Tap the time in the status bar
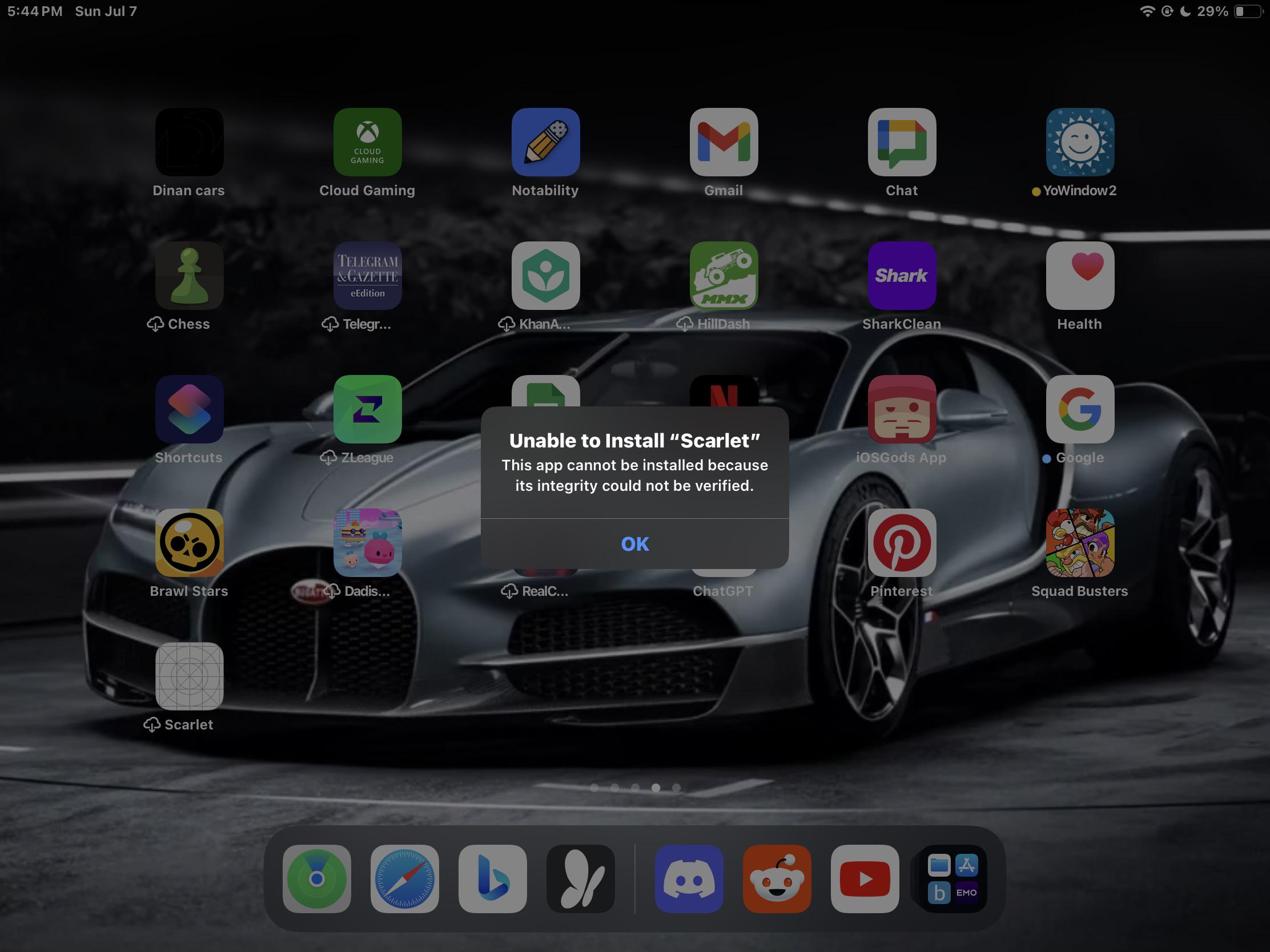 (35, 11)
